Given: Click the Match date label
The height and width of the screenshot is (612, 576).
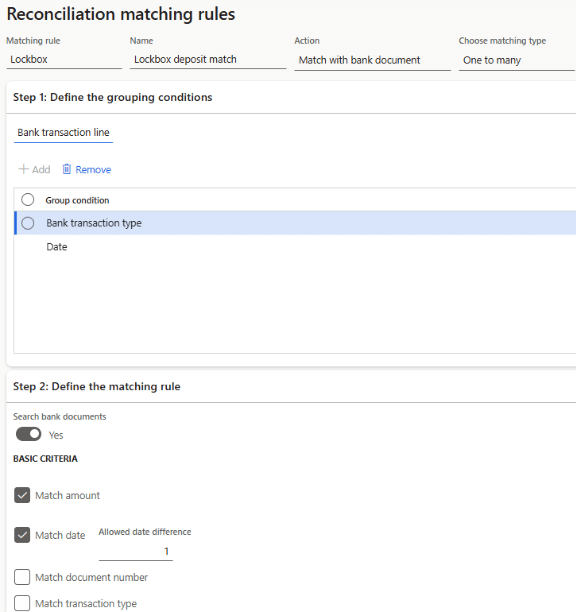Looking at the screenshot, I should coord(60,535).
